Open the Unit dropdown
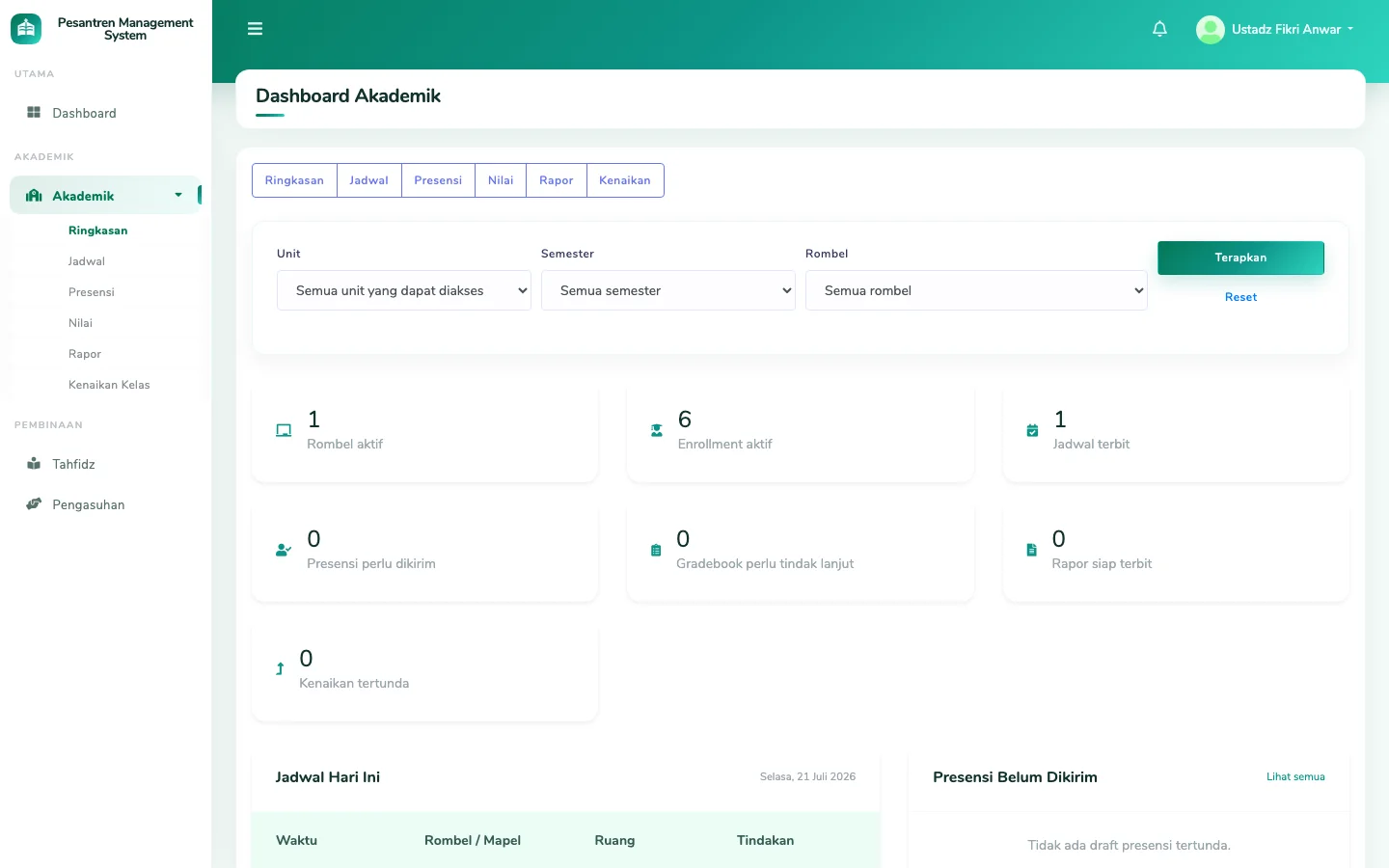This screenshot has width=1389, height=868. point(404,290)
